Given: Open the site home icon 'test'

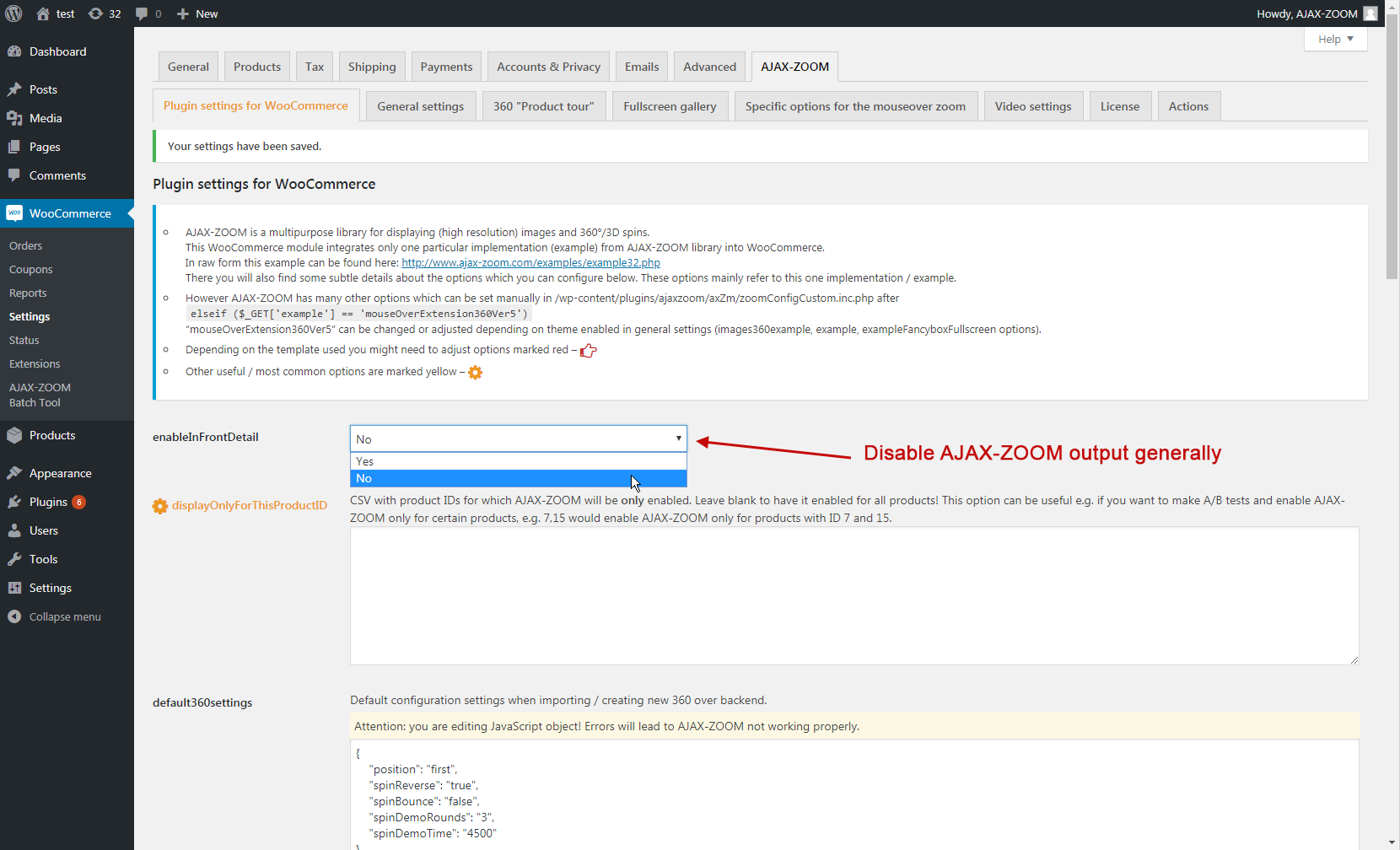Looking at the screenshot, I should (43, 13).
